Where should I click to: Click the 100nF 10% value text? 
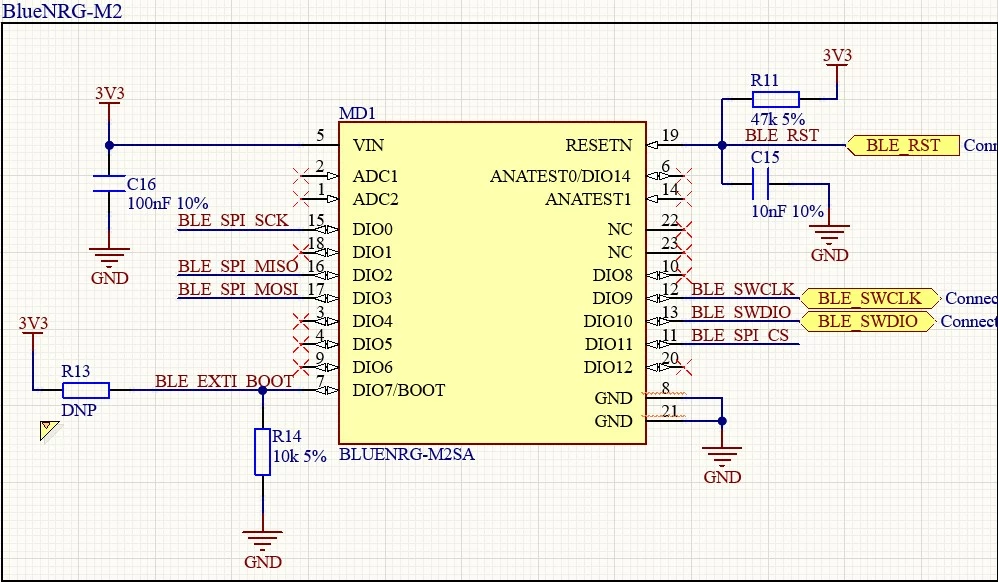coord(168,203)
